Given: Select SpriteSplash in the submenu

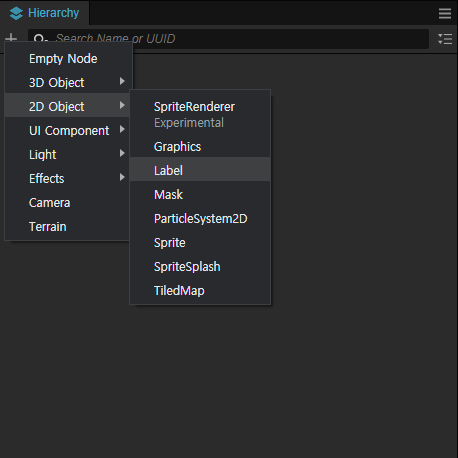Looking at the screenshot, I should 200,266.
